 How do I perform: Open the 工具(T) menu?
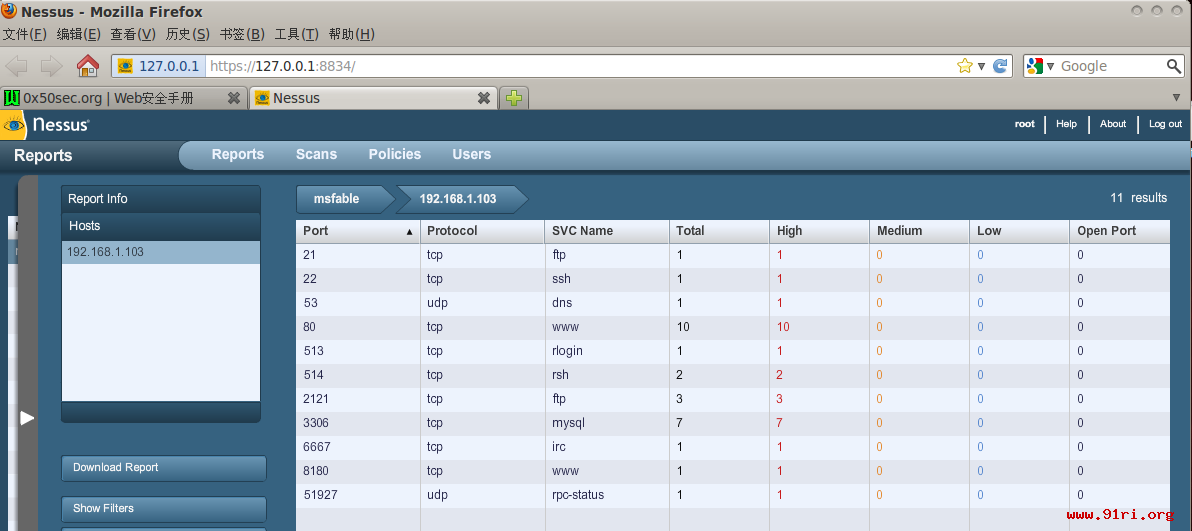tap(296, 34)
